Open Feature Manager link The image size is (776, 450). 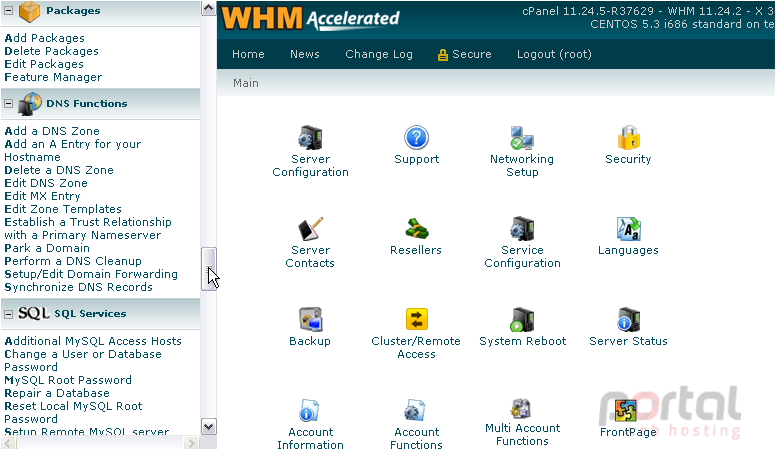pos(53,77)
